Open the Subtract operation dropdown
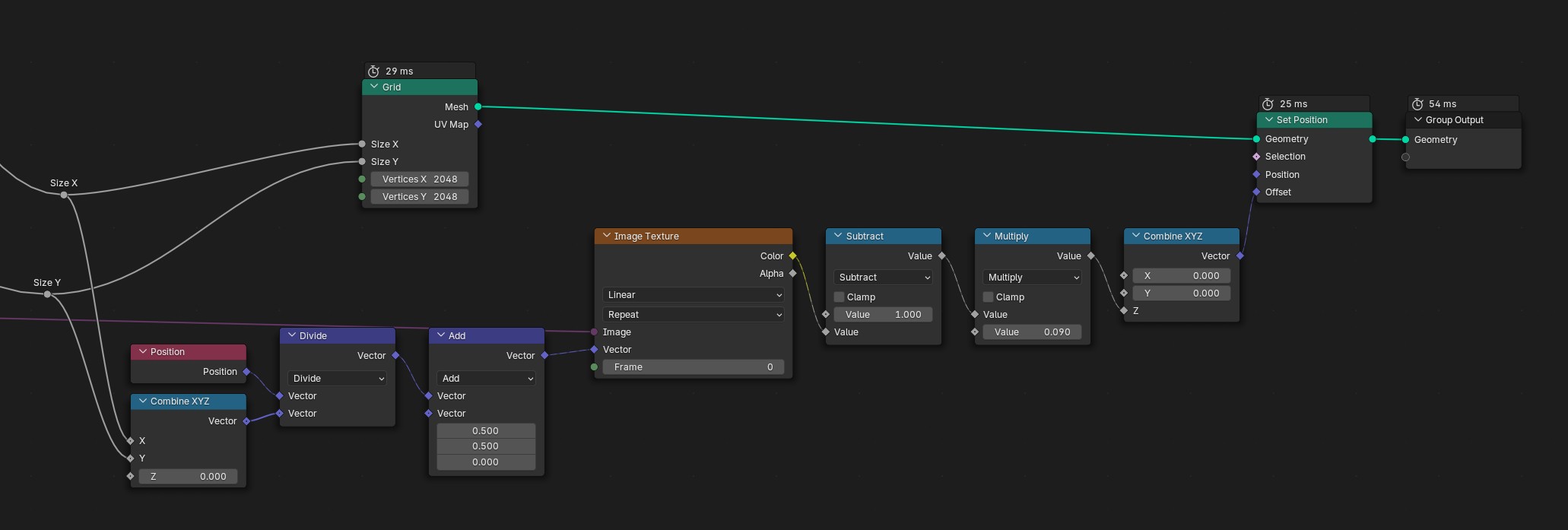 884,278
